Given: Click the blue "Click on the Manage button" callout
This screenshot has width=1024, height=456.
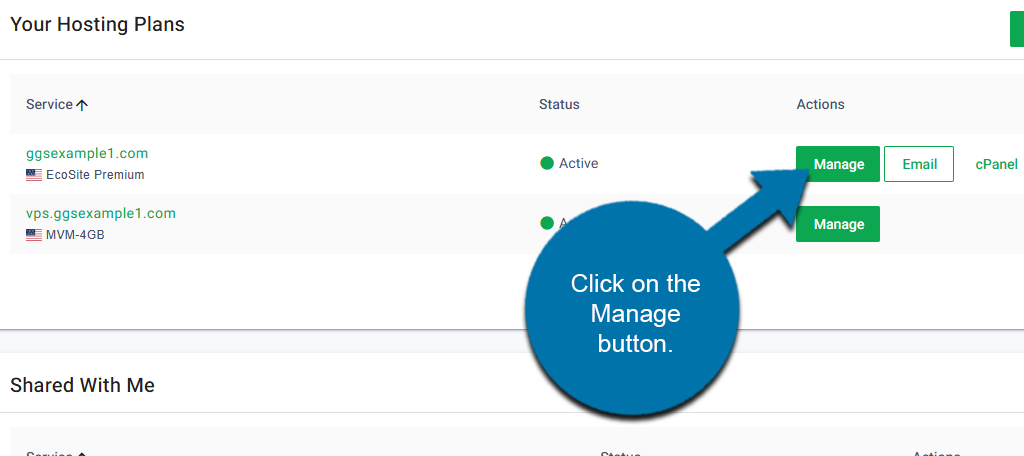Looking at the screenshot, I should (634, 314).
